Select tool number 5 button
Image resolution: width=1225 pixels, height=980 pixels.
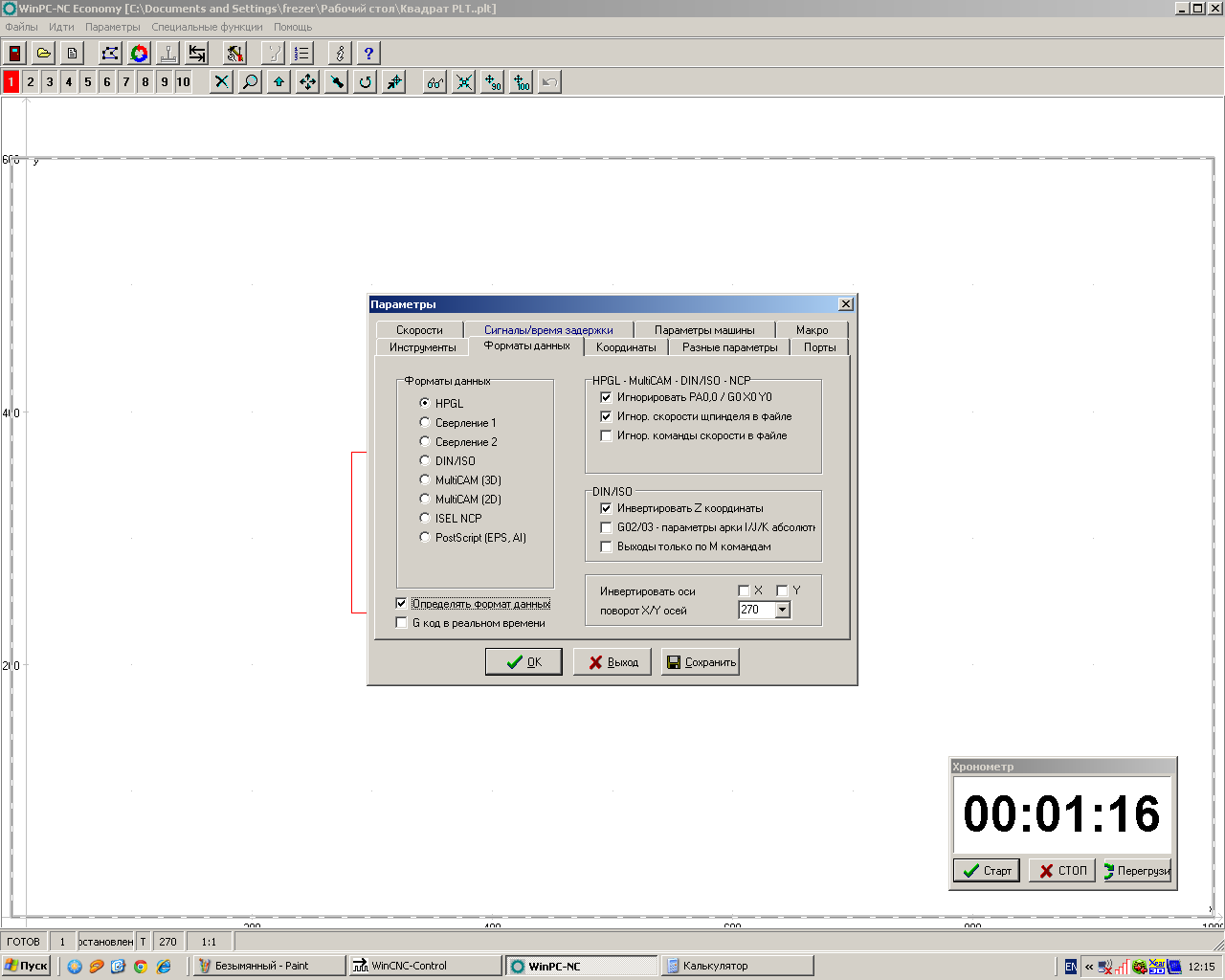(88, 81)
